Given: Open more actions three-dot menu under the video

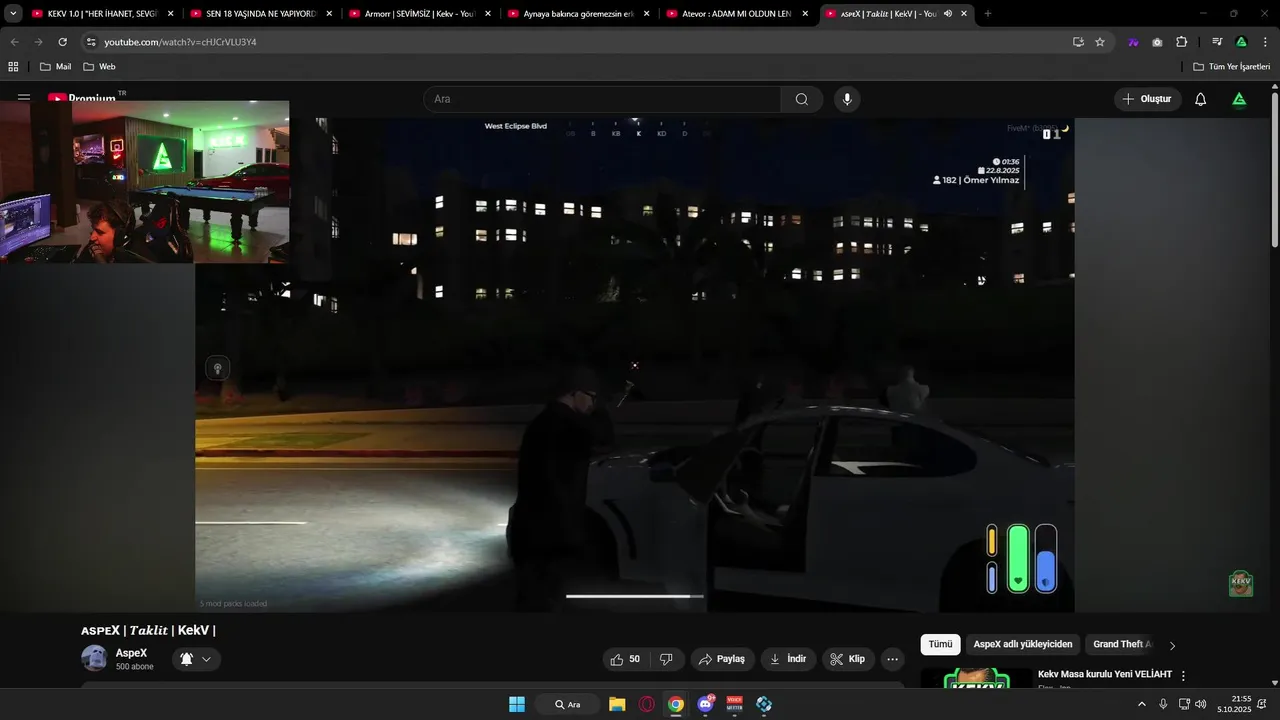Looking at the screenshot, I should 892,659.
